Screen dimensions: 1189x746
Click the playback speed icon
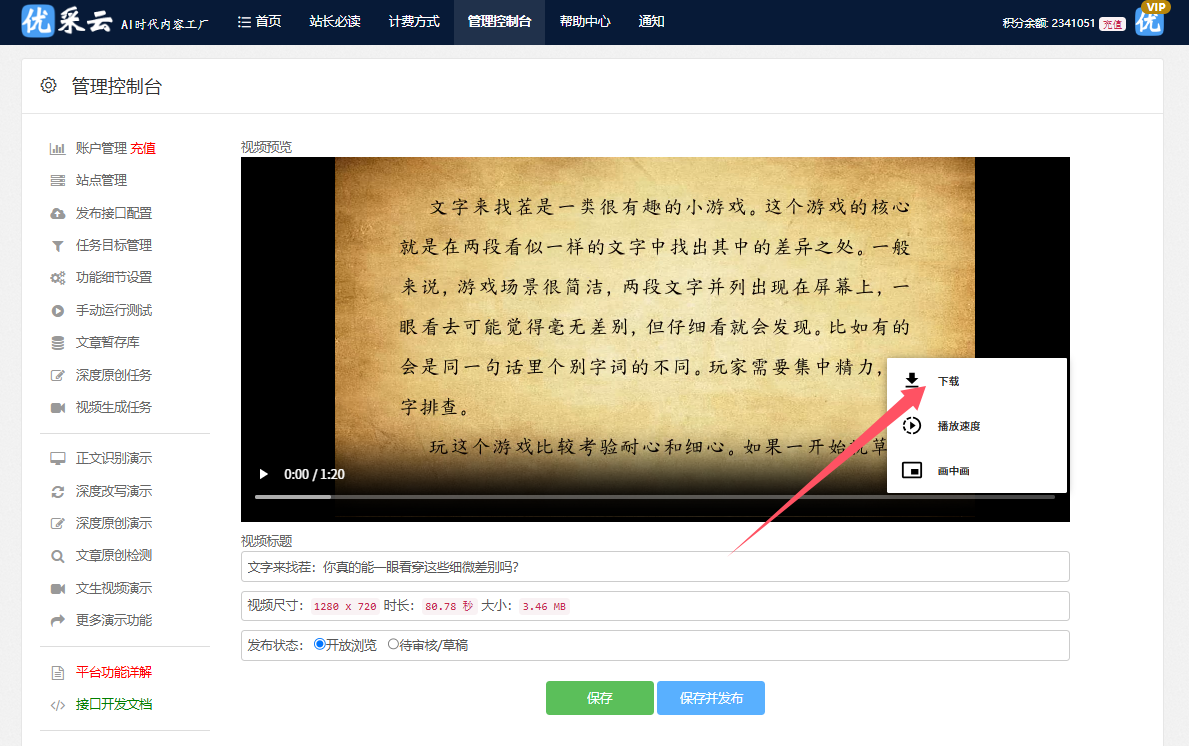911,426
